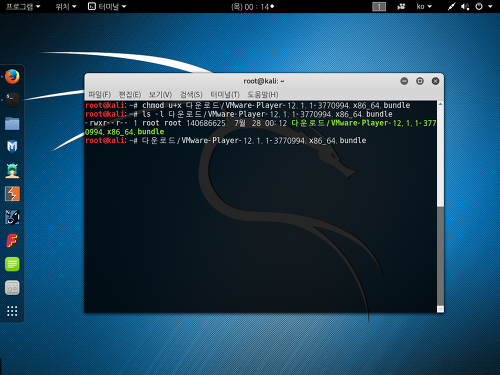Open the 위치 places menu
Screen dimensions: 500x375
click(66, 6)
